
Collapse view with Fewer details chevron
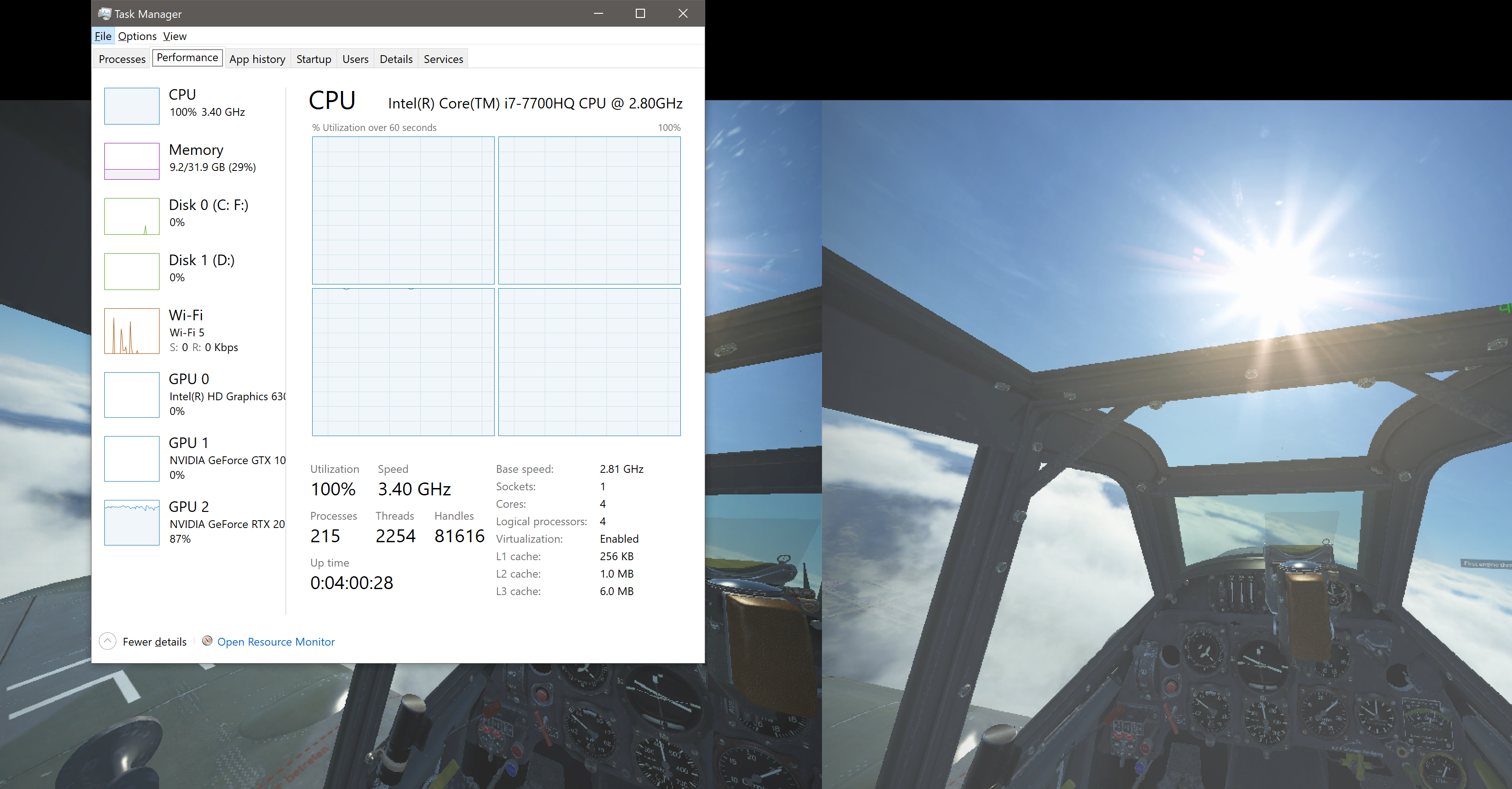tap(108, 641)
